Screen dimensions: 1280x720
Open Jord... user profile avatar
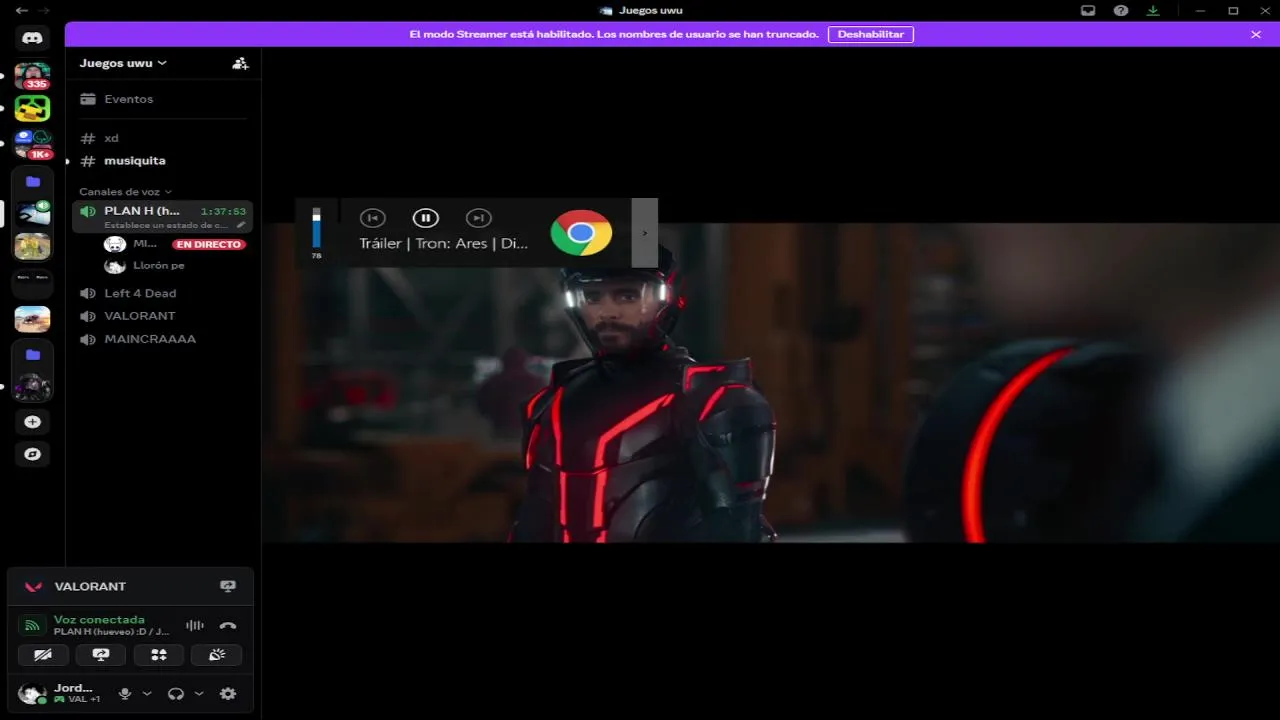(x=32, y=693)
